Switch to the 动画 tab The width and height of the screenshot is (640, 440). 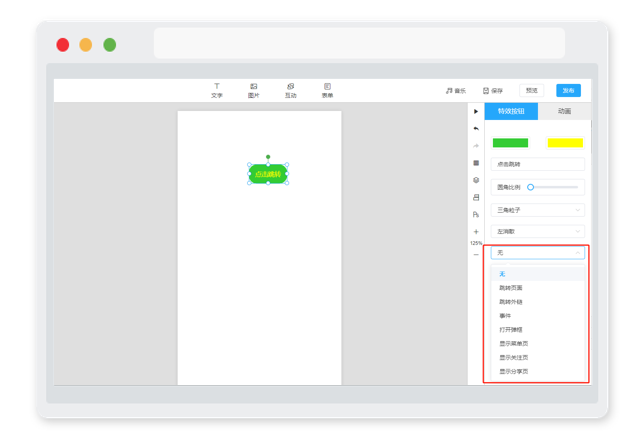564,111
